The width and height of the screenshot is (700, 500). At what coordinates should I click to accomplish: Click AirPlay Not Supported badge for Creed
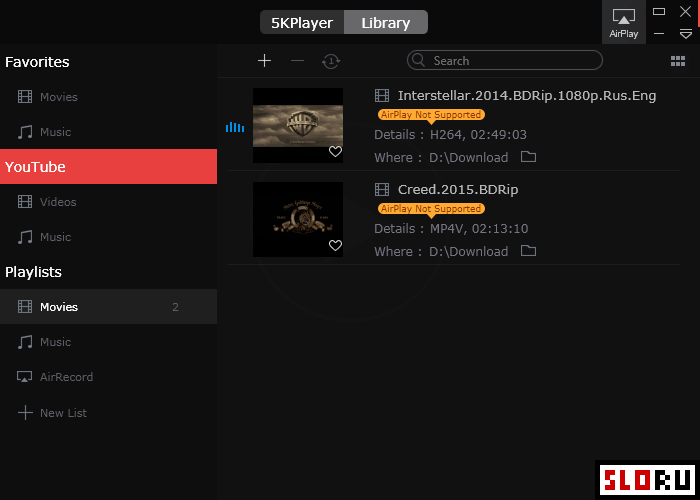(x=431, y=209)
